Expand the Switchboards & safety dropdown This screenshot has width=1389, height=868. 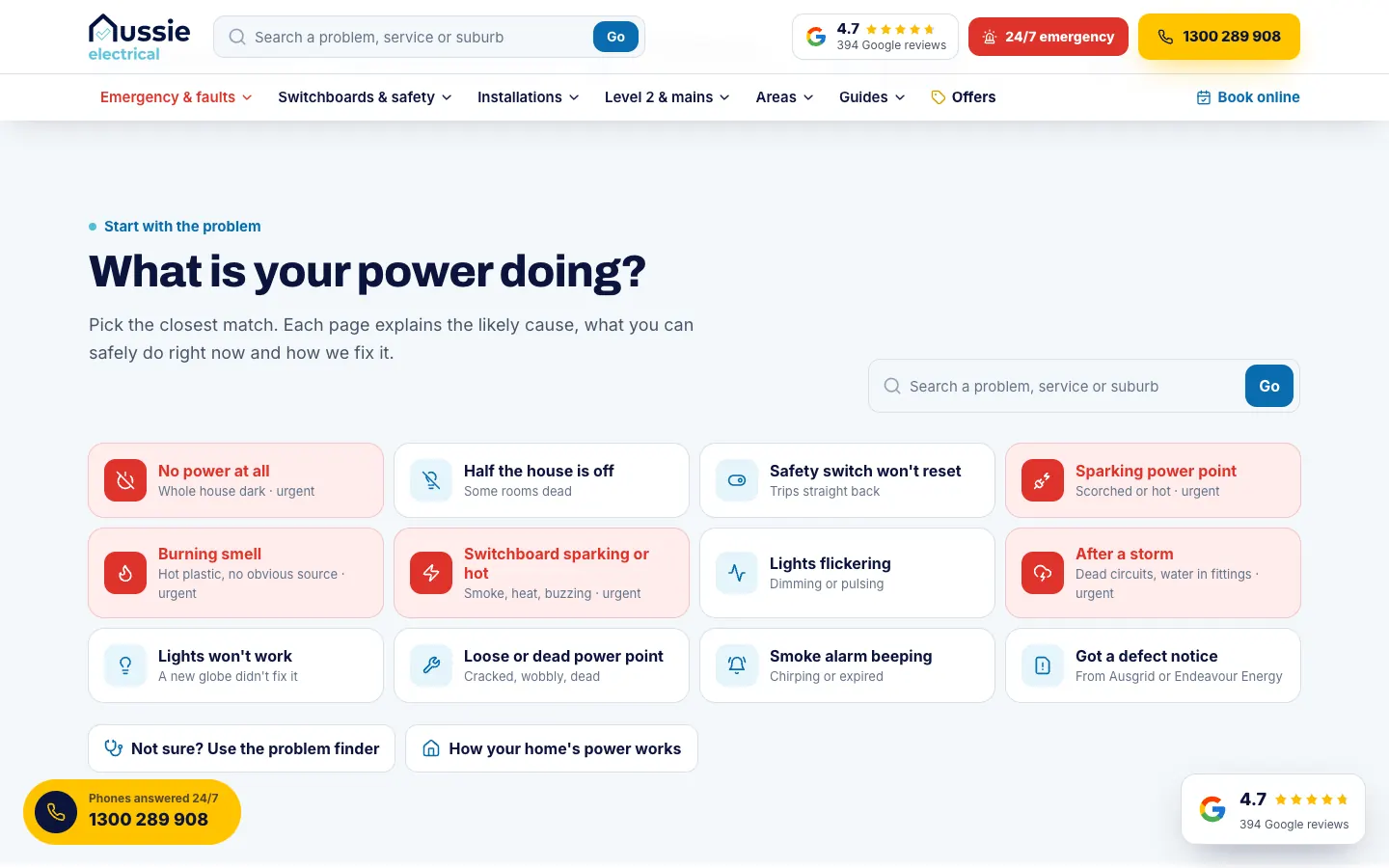point(365,97)
